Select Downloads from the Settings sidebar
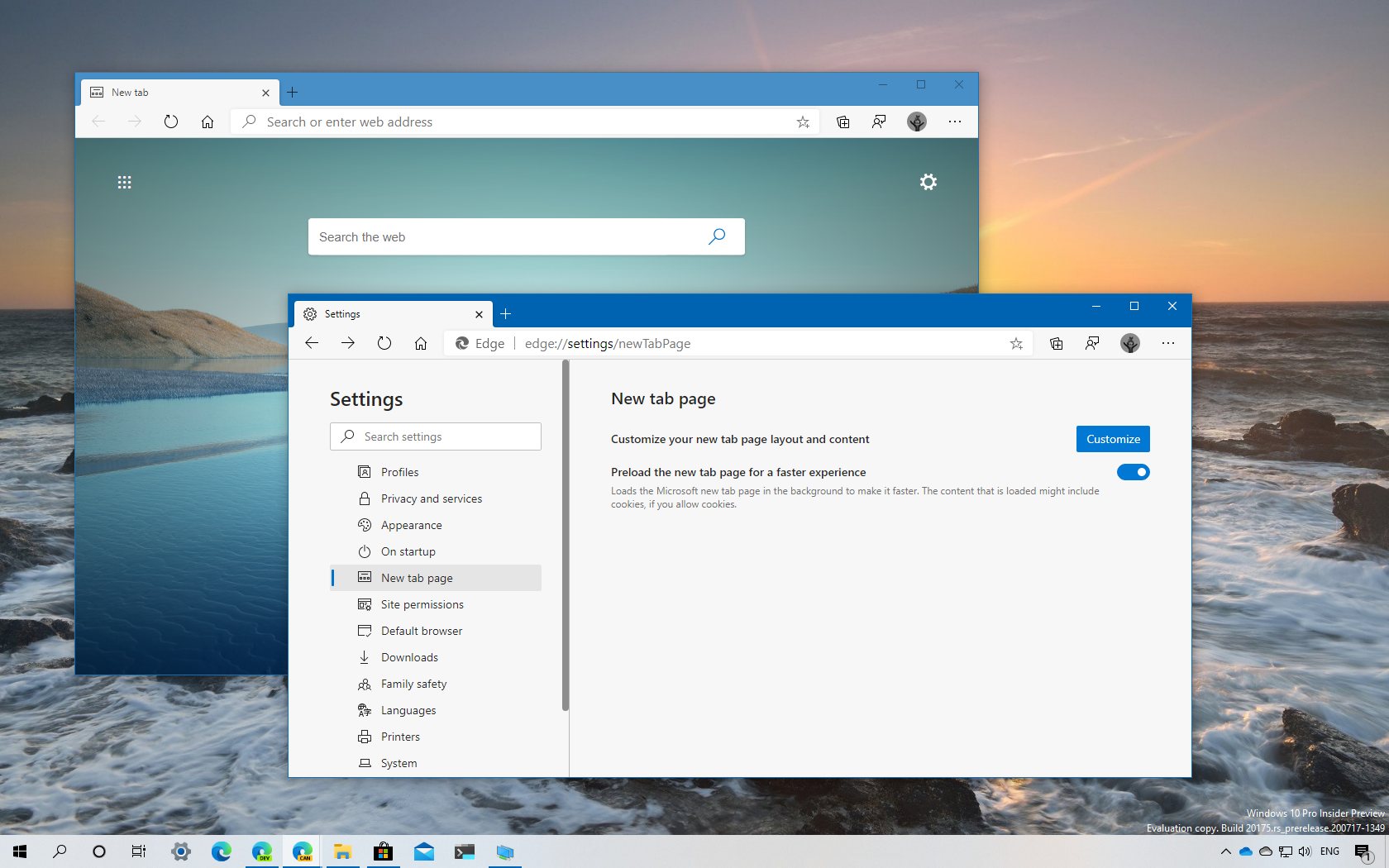The image size is (1389, 868). (408, 657)
